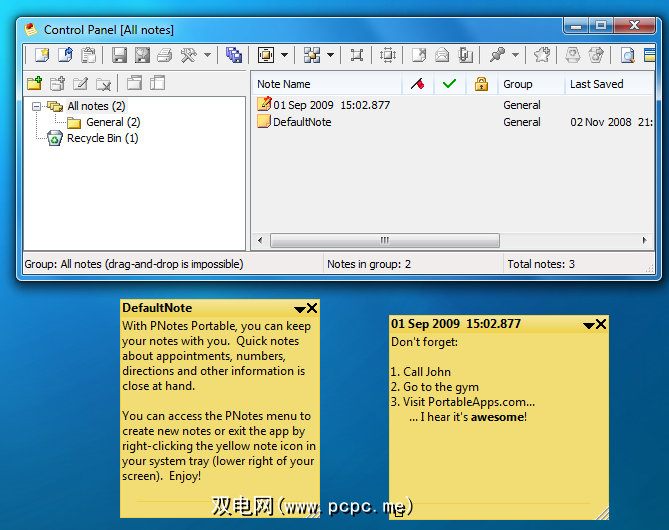The width and height of the screenshot is (669, 530).
Task: Create a new note from the toolbar
Action: tap(42, 55)
